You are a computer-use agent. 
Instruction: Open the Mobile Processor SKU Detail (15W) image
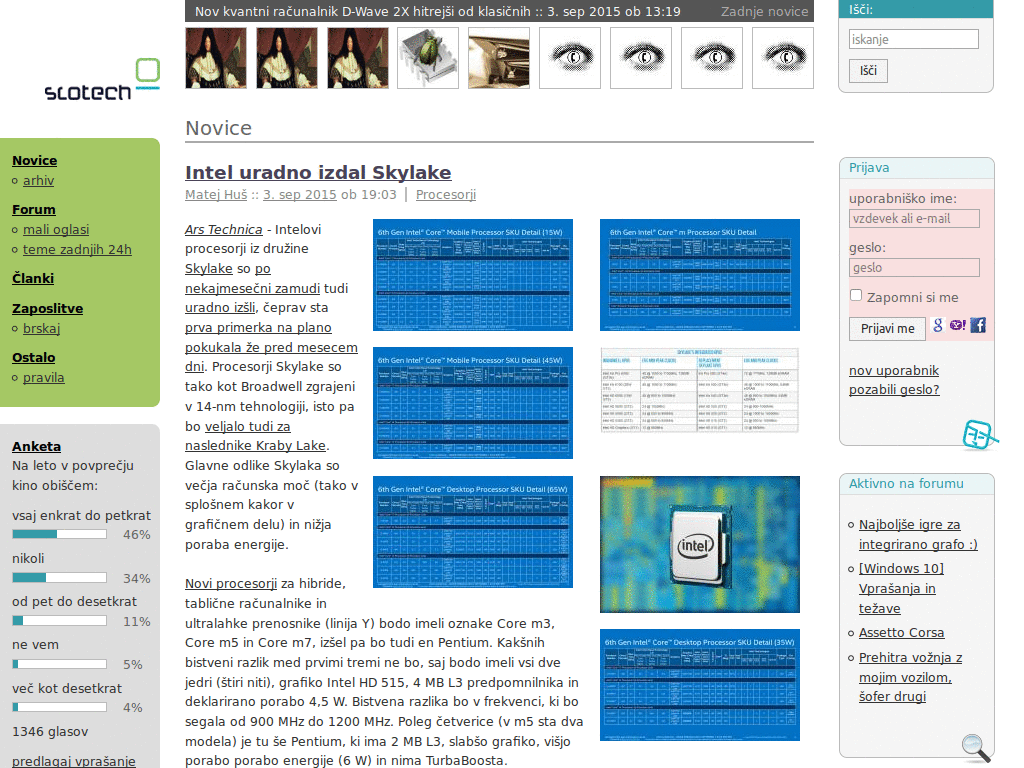[x=473, y=275]
